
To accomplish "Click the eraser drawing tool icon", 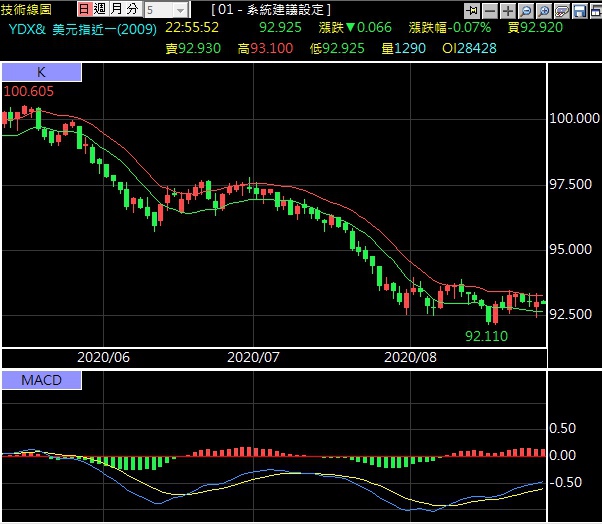I will pyautogui.click(x=562, y=11).
